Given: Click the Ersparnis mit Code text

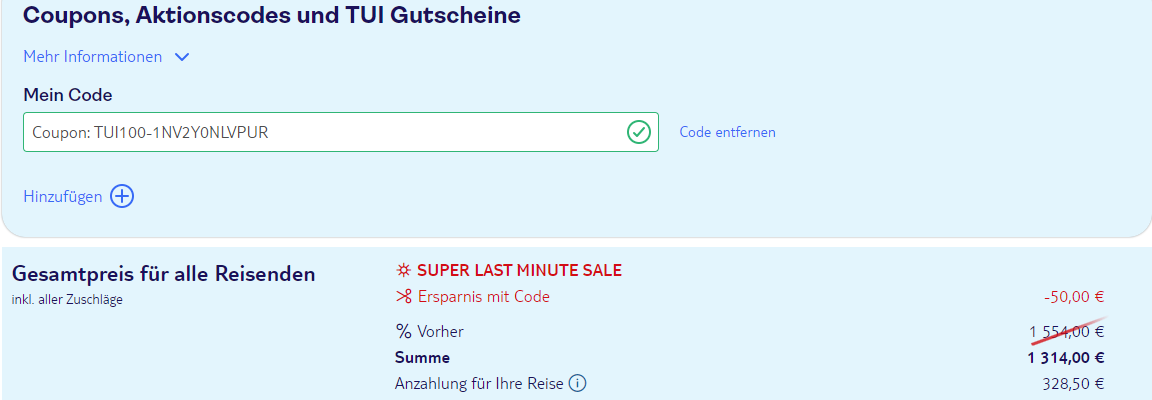Looking at the screenshot, I should (483, 297).
